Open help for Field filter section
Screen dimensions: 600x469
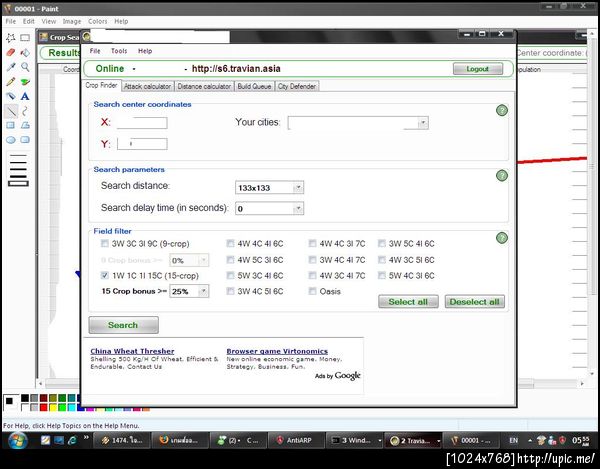[502, 238]
